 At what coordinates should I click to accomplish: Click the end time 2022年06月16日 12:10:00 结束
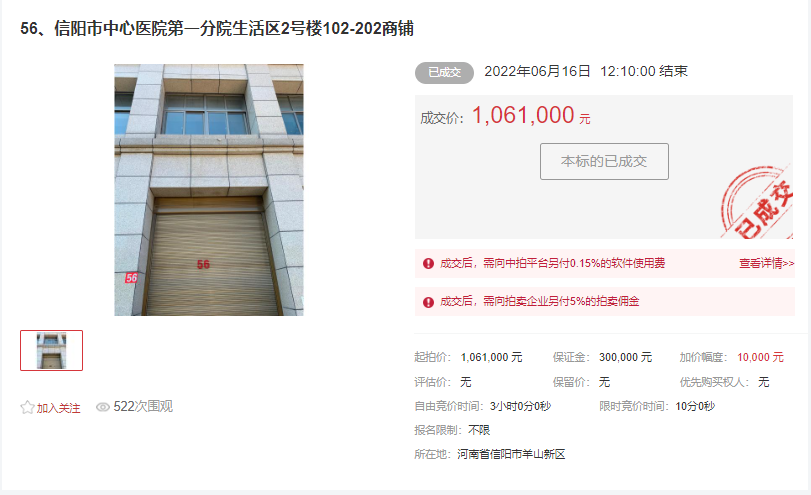tap(586, 71)
